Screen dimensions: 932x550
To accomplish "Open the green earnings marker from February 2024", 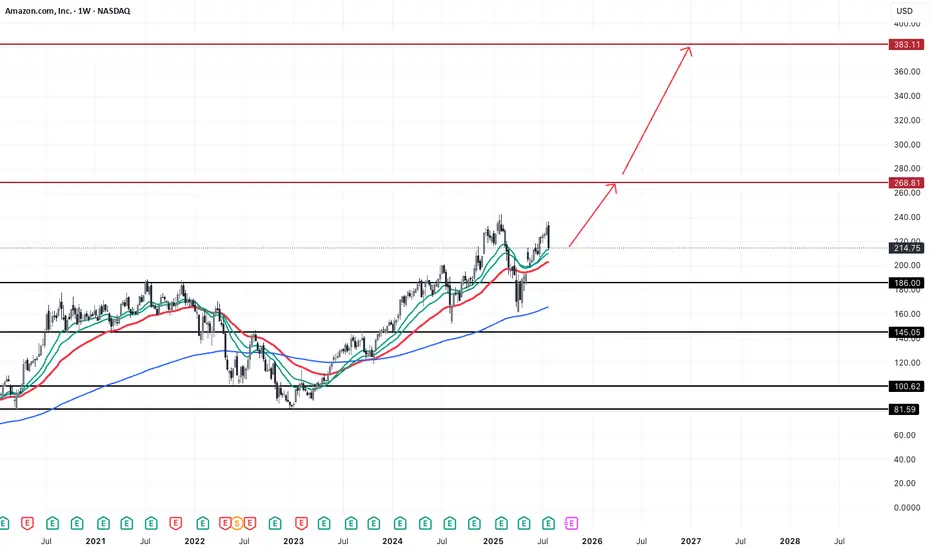I will pos(400,523).
